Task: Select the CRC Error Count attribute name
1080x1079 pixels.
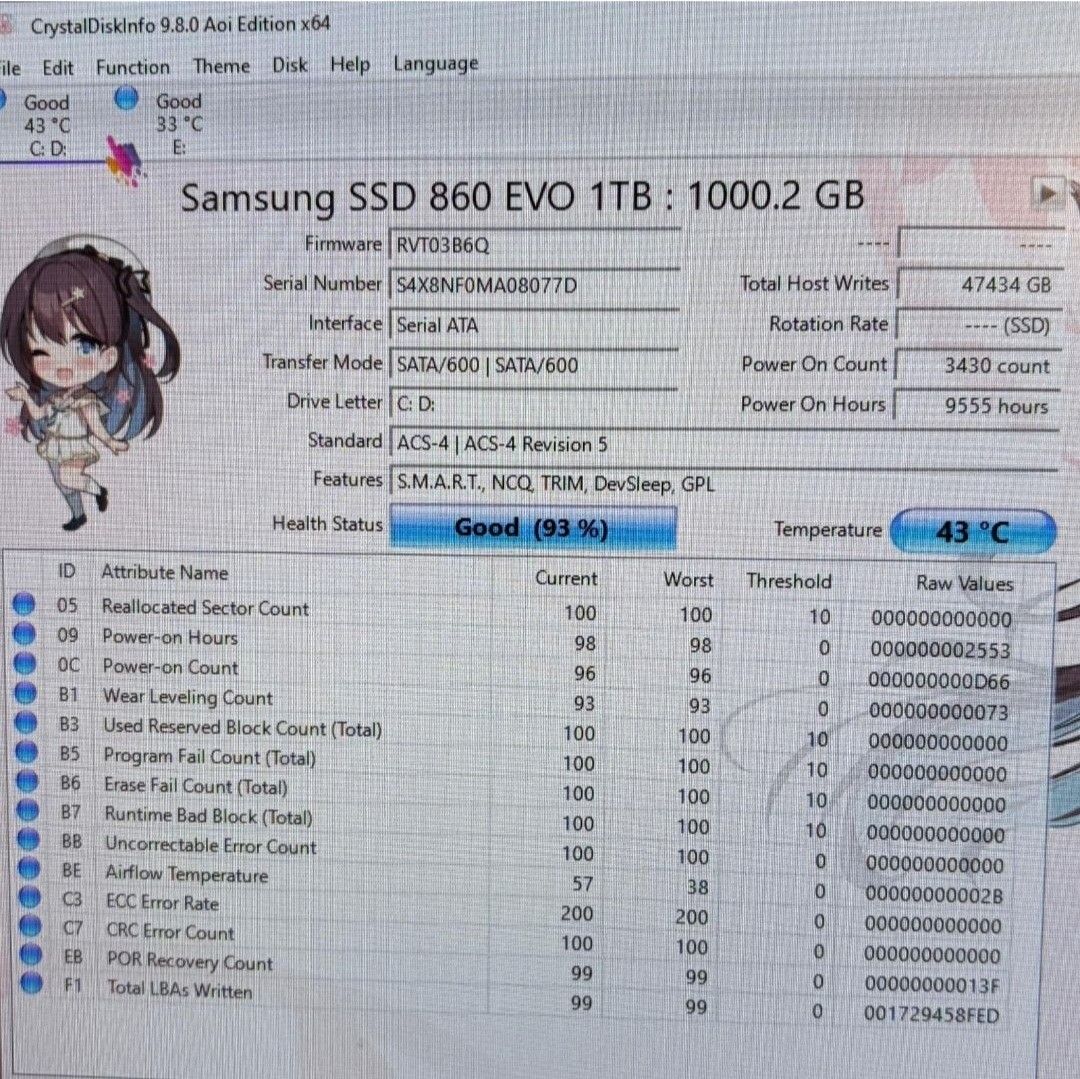Action: point(170,932)
